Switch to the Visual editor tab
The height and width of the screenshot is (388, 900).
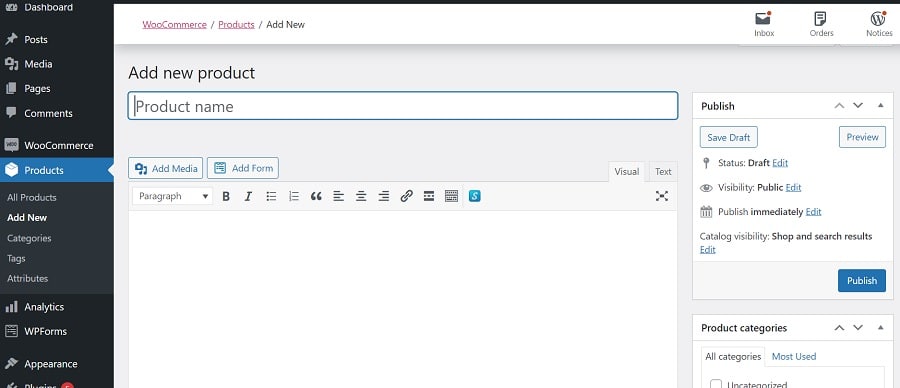(627, 172)
